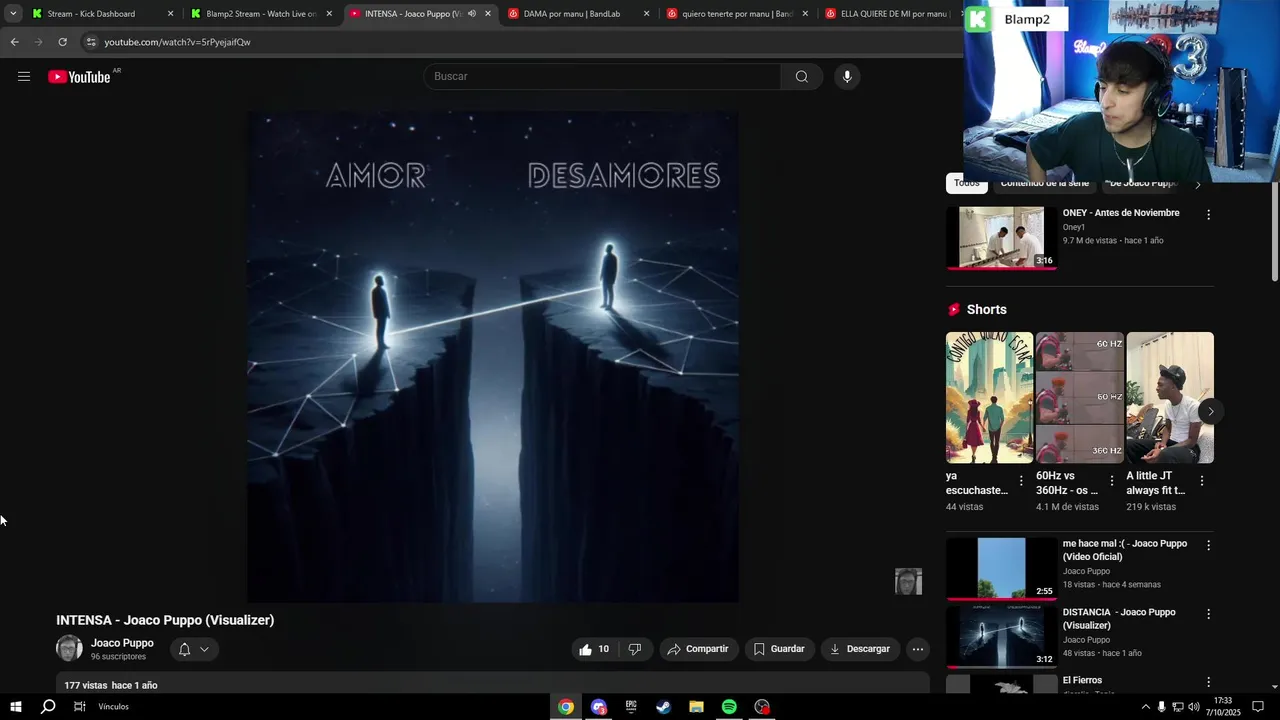Switch to ELLA QUIERE DE MI tab
Screen dimensions: 1280x720
(890, 14)
